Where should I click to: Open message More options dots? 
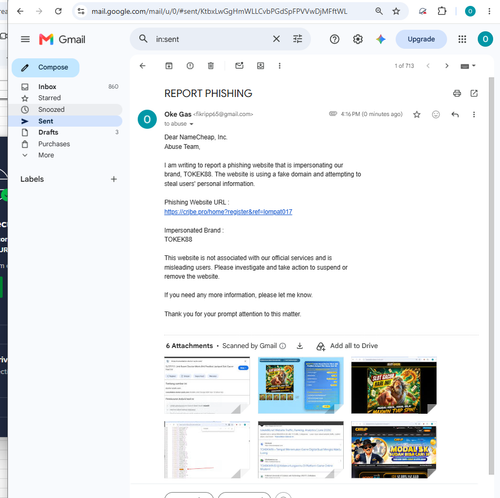point(474,115)
